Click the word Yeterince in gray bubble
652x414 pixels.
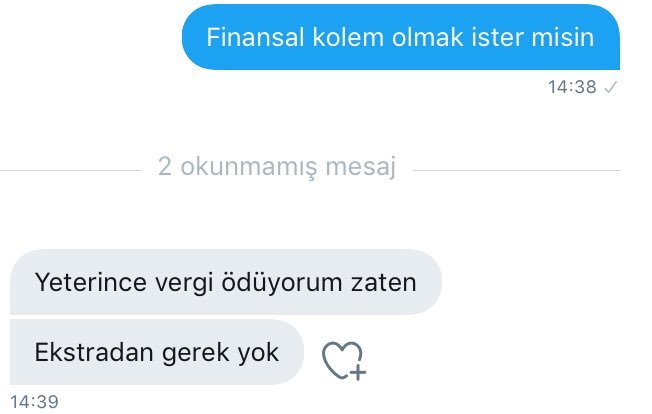coord(90,282)
